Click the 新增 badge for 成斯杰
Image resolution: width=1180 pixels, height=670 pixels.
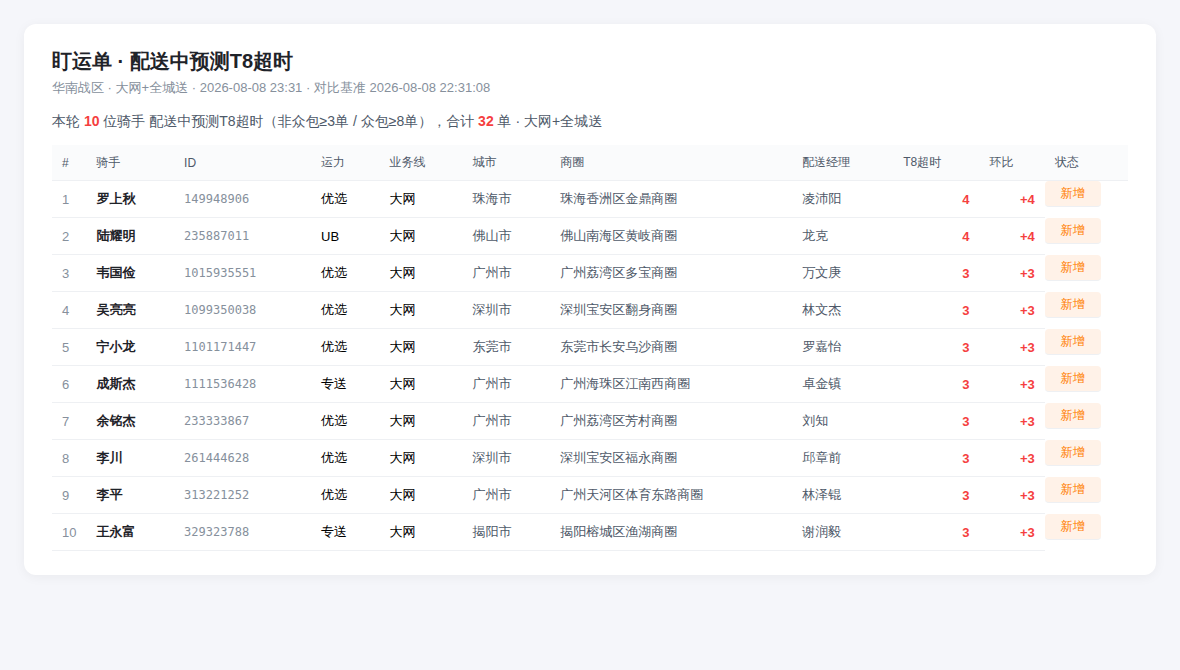1072,378
